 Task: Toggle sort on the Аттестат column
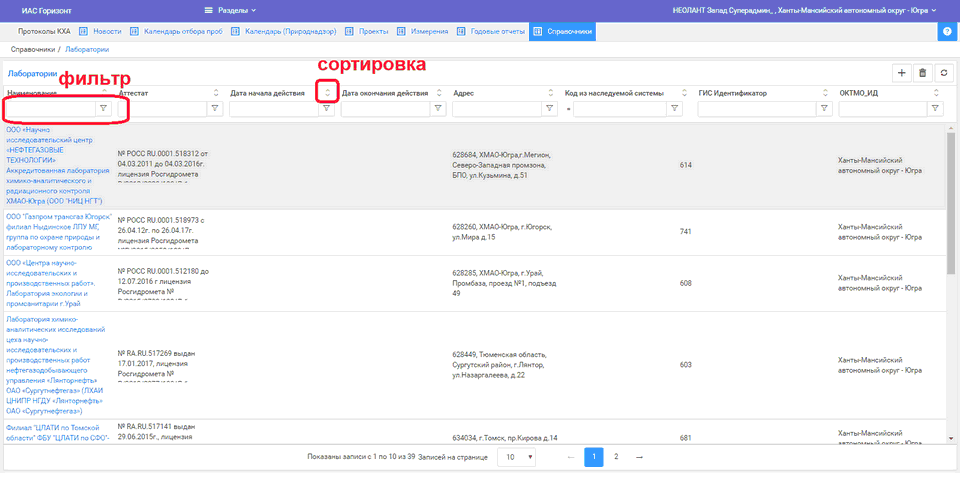pyautogui.click(x=215, y=93)
